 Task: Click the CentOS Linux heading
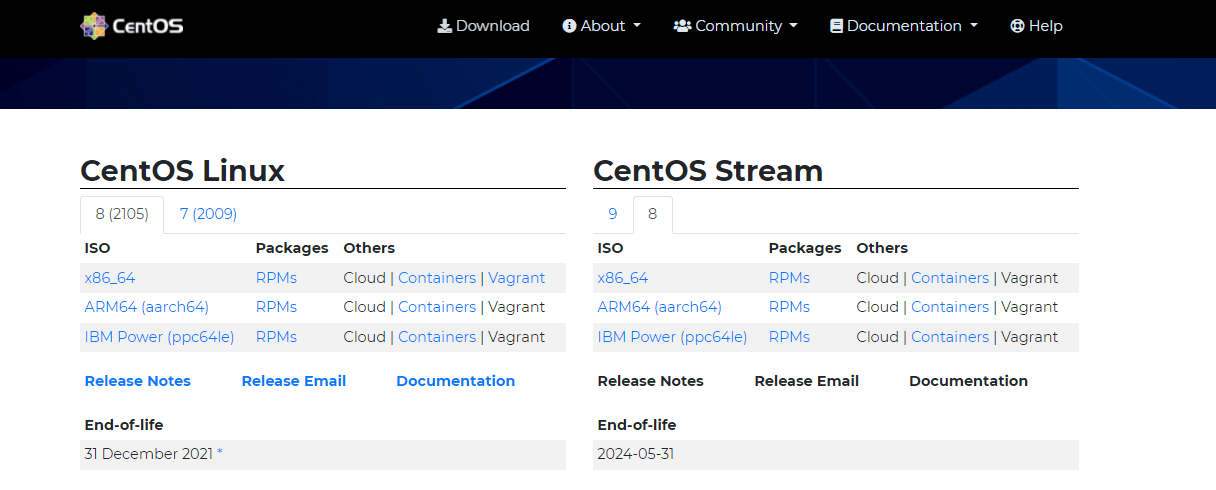point(183,171)
